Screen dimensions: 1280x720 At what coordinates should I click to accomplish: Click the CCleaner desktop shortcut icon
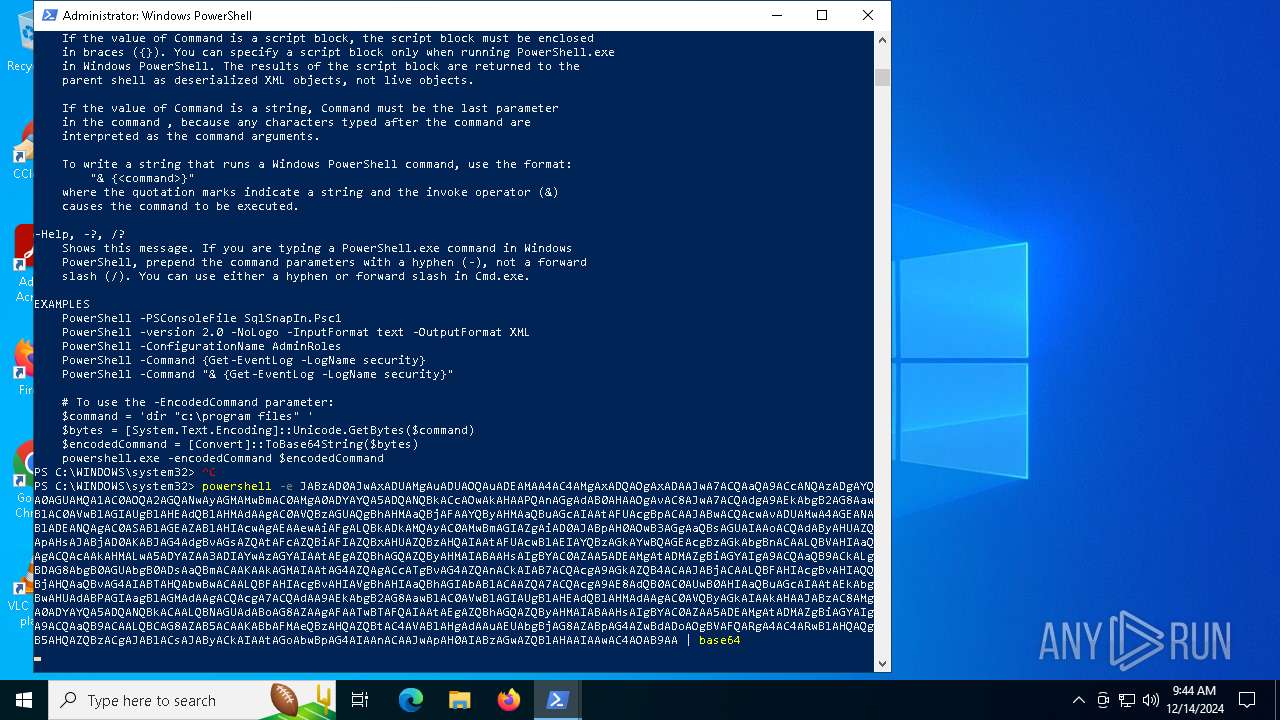point(24,142)
